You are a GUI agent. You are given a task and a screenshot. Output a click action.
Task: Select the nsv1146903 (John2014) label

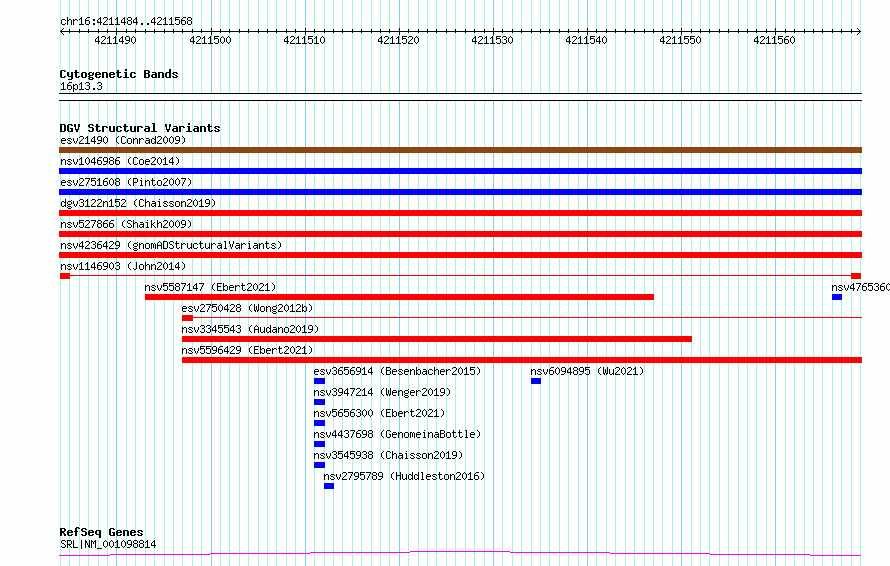[123, 266]
